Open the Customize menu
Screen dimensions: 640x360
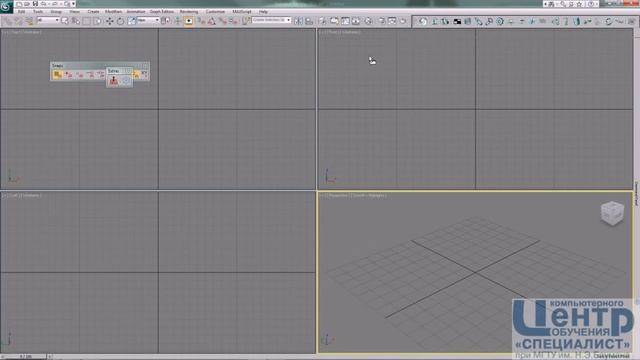[215, 11]
